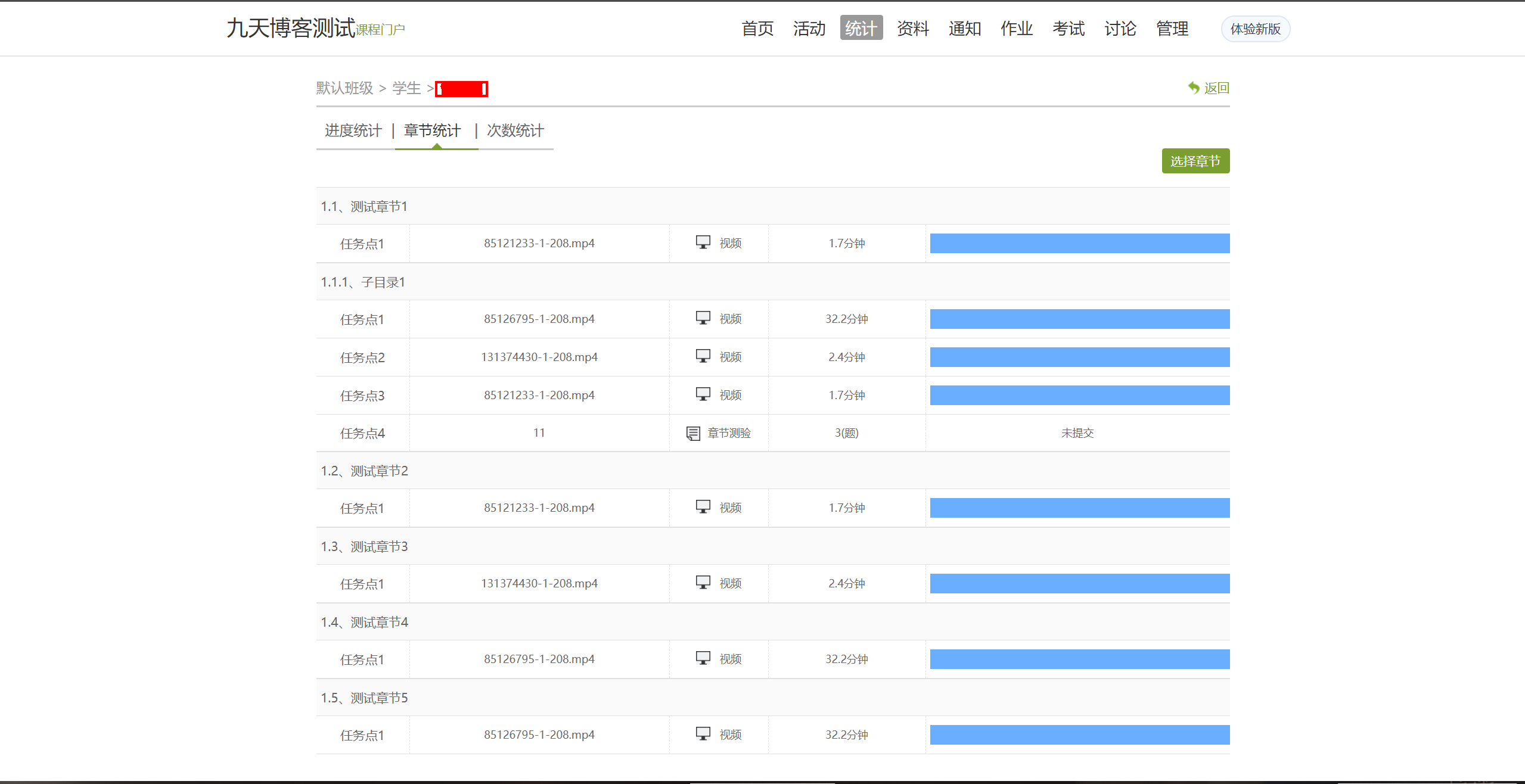Click the video icon in 测试章节2
This screenshot has height=784, width=1525.
click(704, 506)
